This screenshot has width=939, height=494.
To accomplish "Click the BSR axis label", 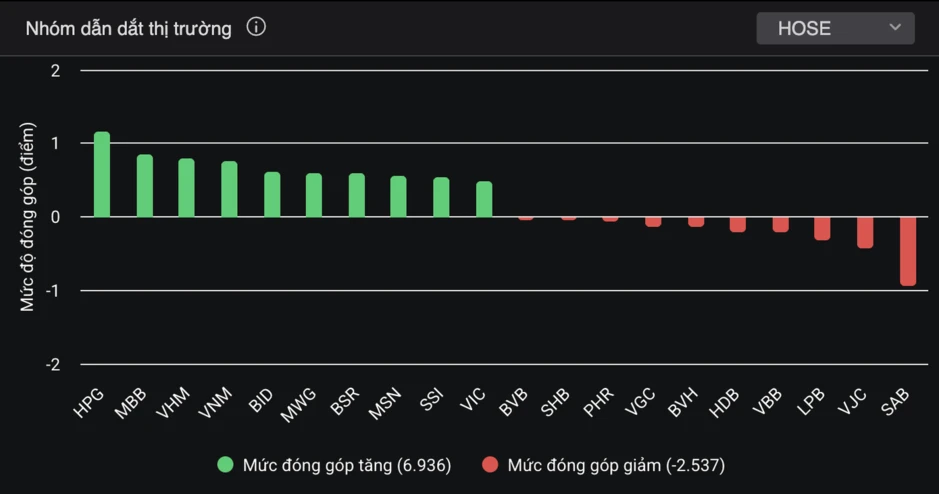I will (x=345, y=402).
